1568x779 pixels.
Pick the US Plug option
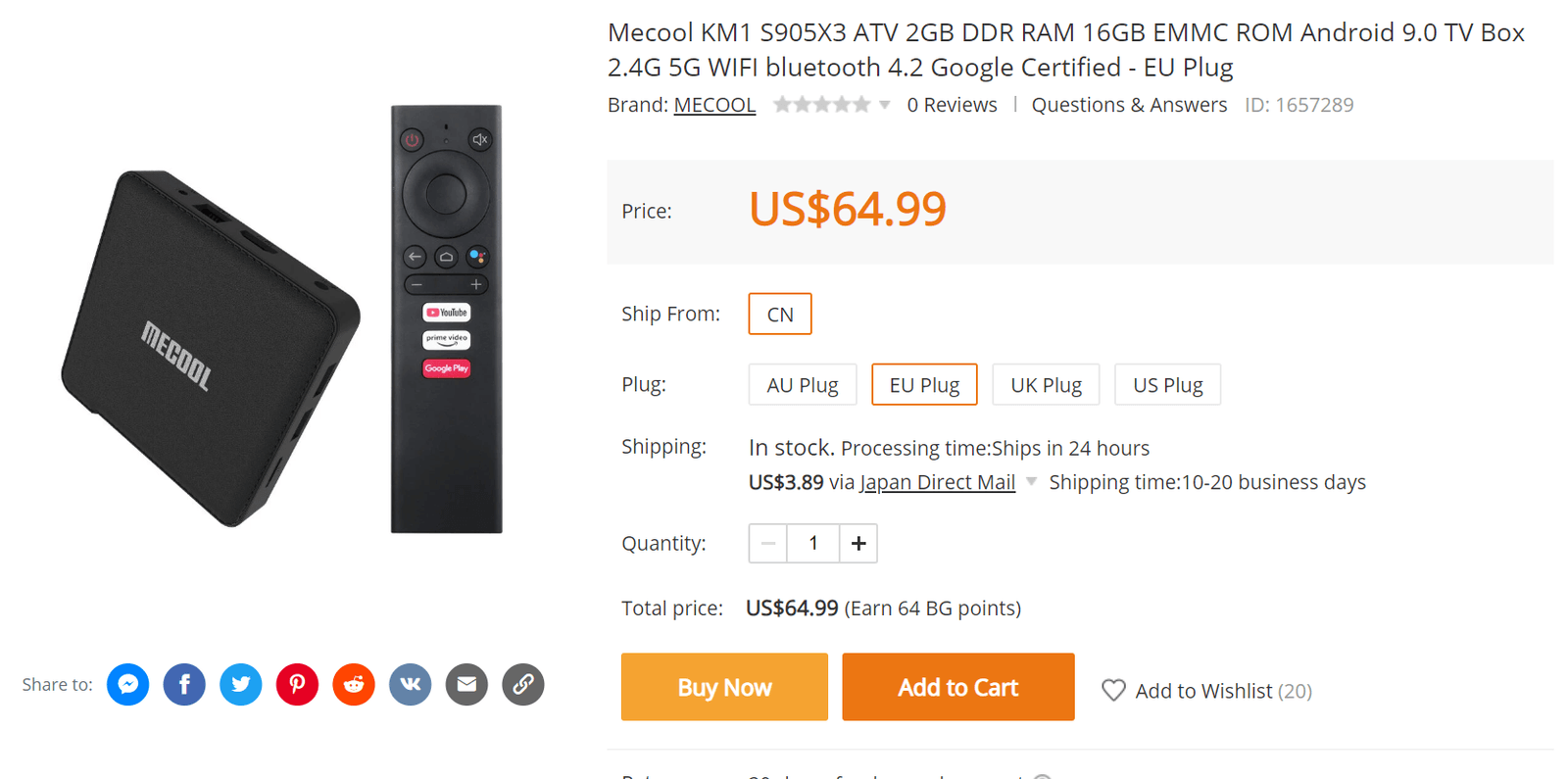(x=1167, y=385)
